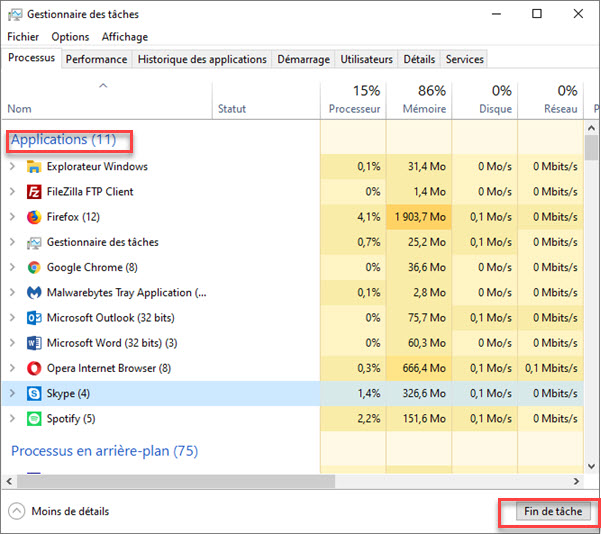This screenshot has height=534, width=601.
Task: Sort by the Statut column header
Action: 266,99
